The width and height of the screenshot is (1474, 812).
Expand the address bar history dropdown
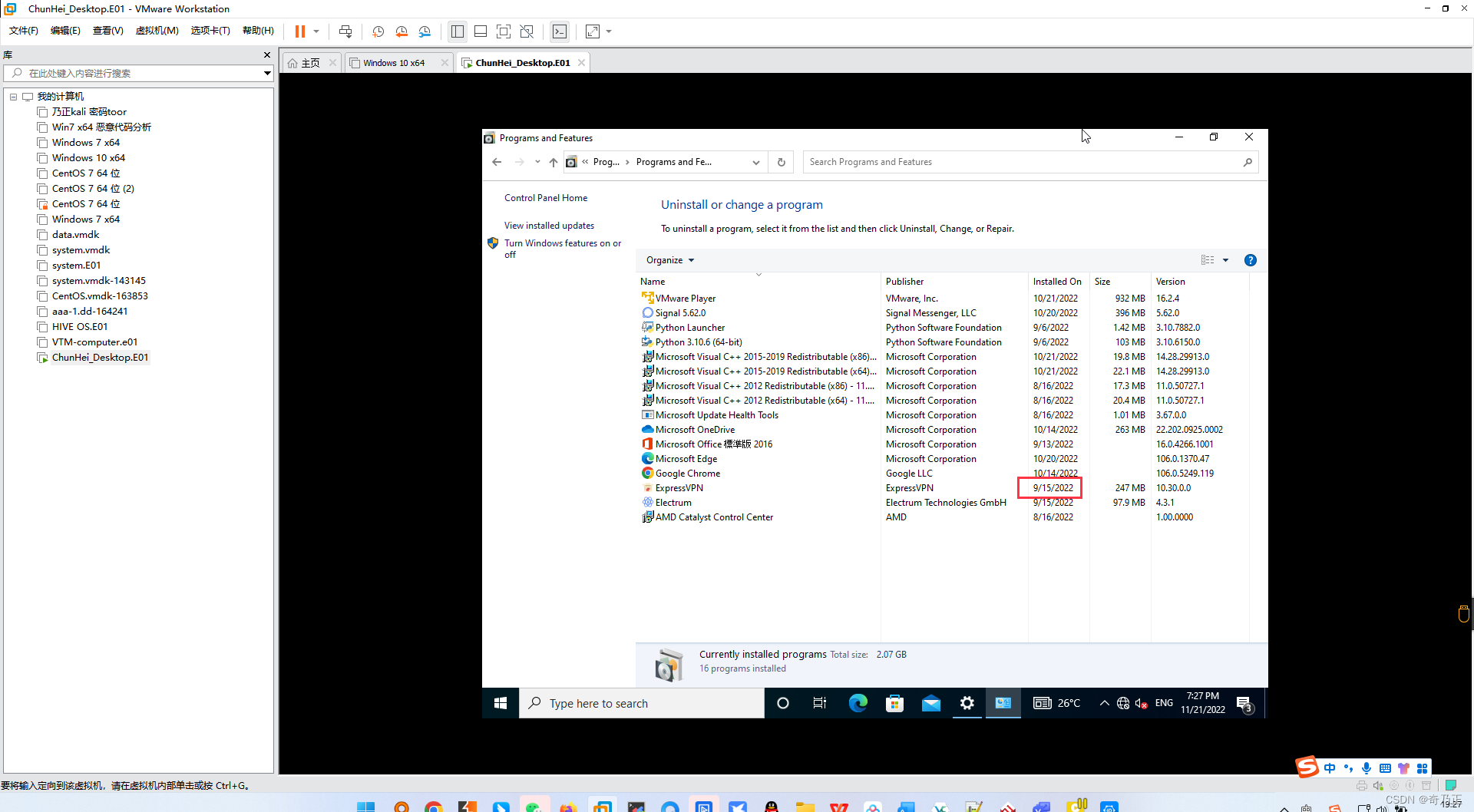[756, 162]
